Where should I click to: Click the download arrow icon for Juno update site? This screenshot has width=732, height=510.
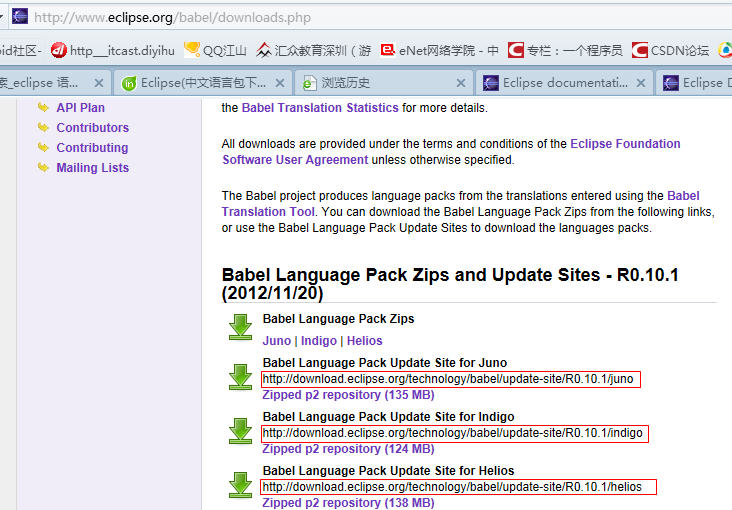click(240, 377)
